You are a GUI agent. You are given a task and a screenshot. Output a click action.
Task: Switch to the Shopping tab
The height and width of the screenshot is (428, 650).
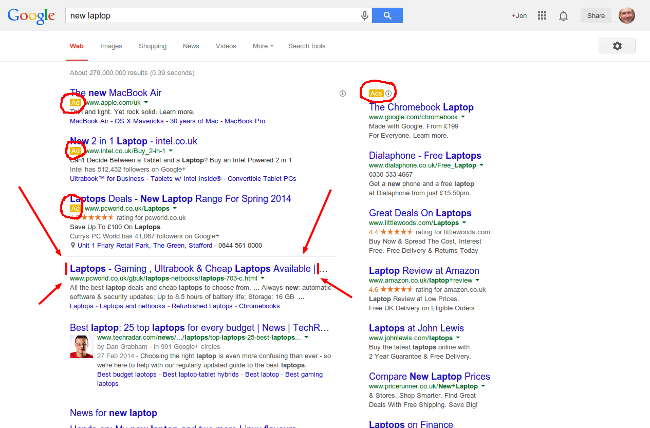click(x=152, y=46)
